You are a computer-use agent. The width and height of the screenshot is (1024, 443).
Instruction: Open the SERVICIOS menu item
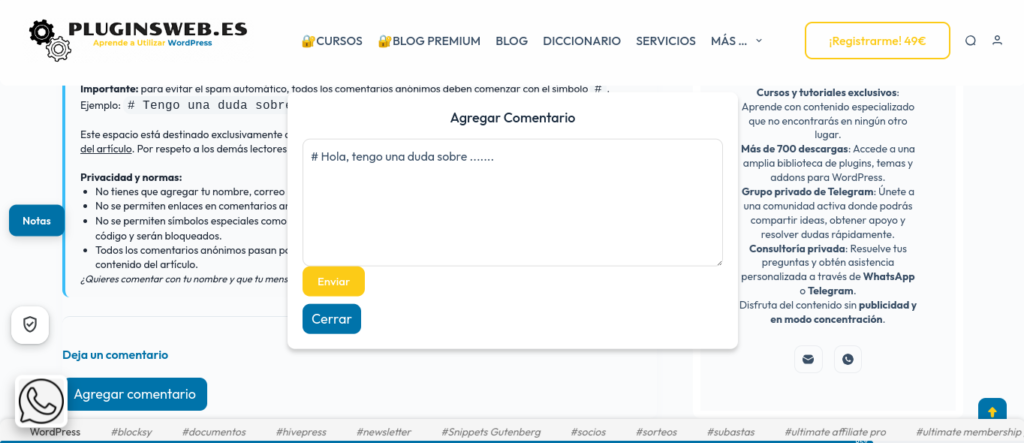[x=665, y=41]
